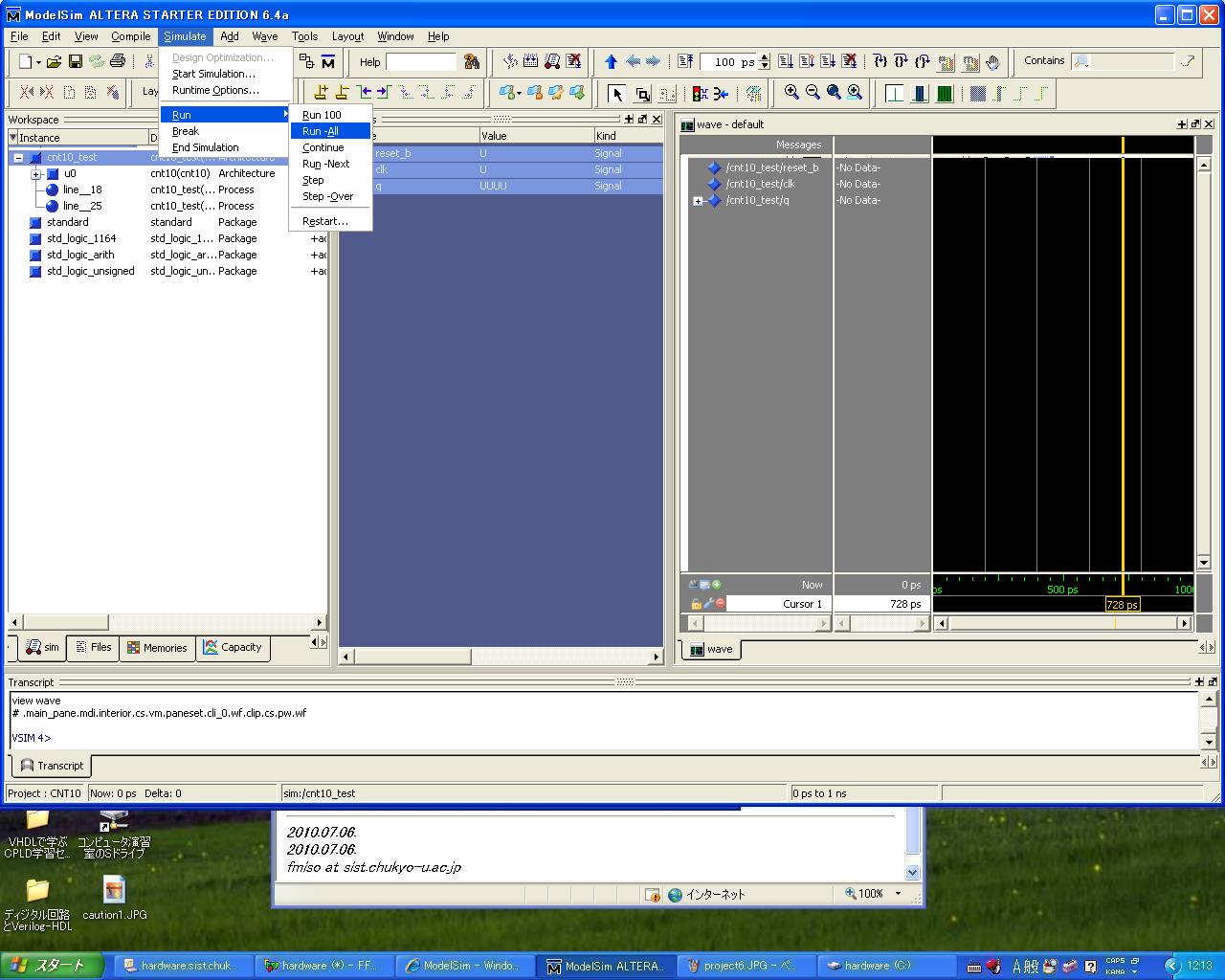Click the Find next transition icon
Screen dimensions: 1225x980
point(383,93)
